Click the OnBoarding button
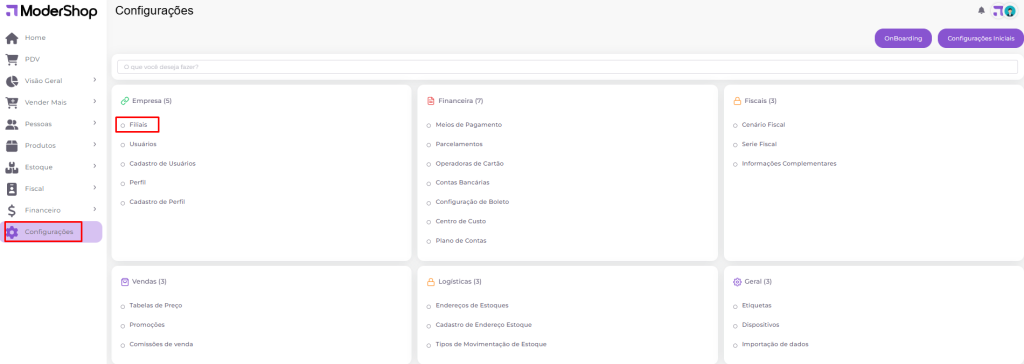Viewport: 1024px width, 364px height. [903, 39]
